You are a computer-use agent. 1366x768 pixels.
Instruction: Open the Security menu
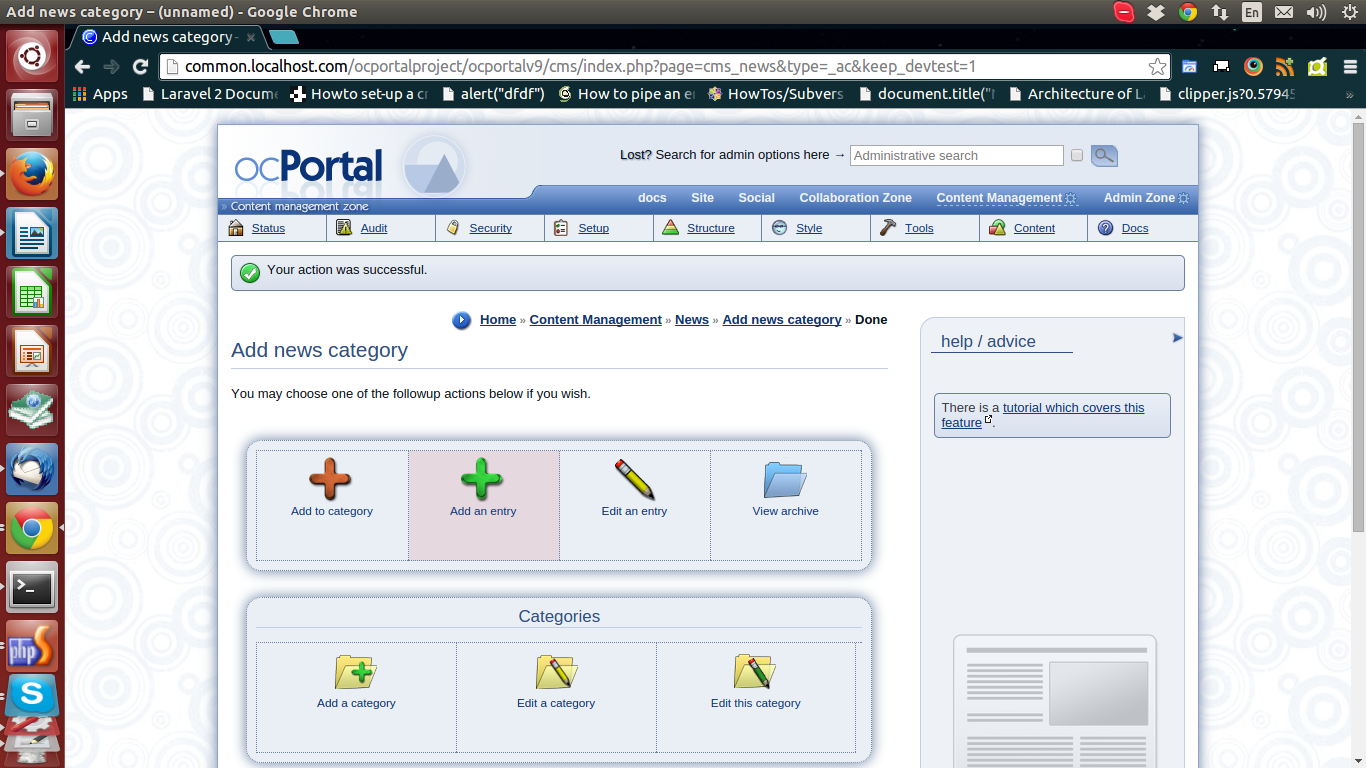point(490,228)
